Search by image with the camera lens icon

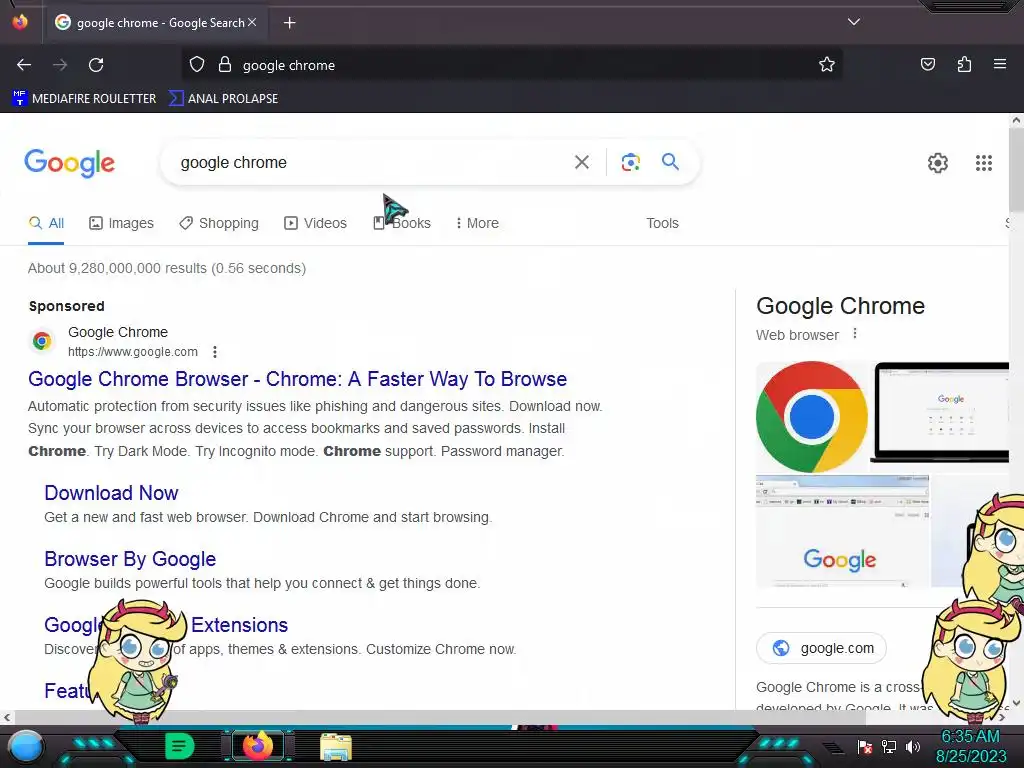(x=630, y=162)
